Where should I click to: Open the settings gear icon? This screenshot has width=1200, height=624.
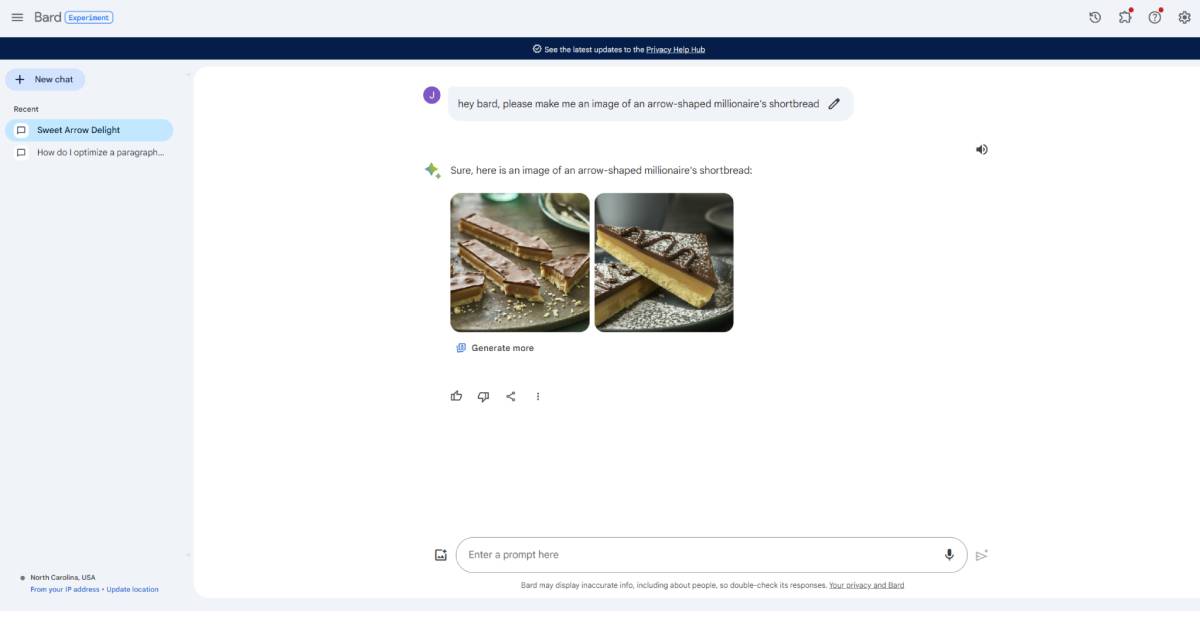coord(1184,17)
